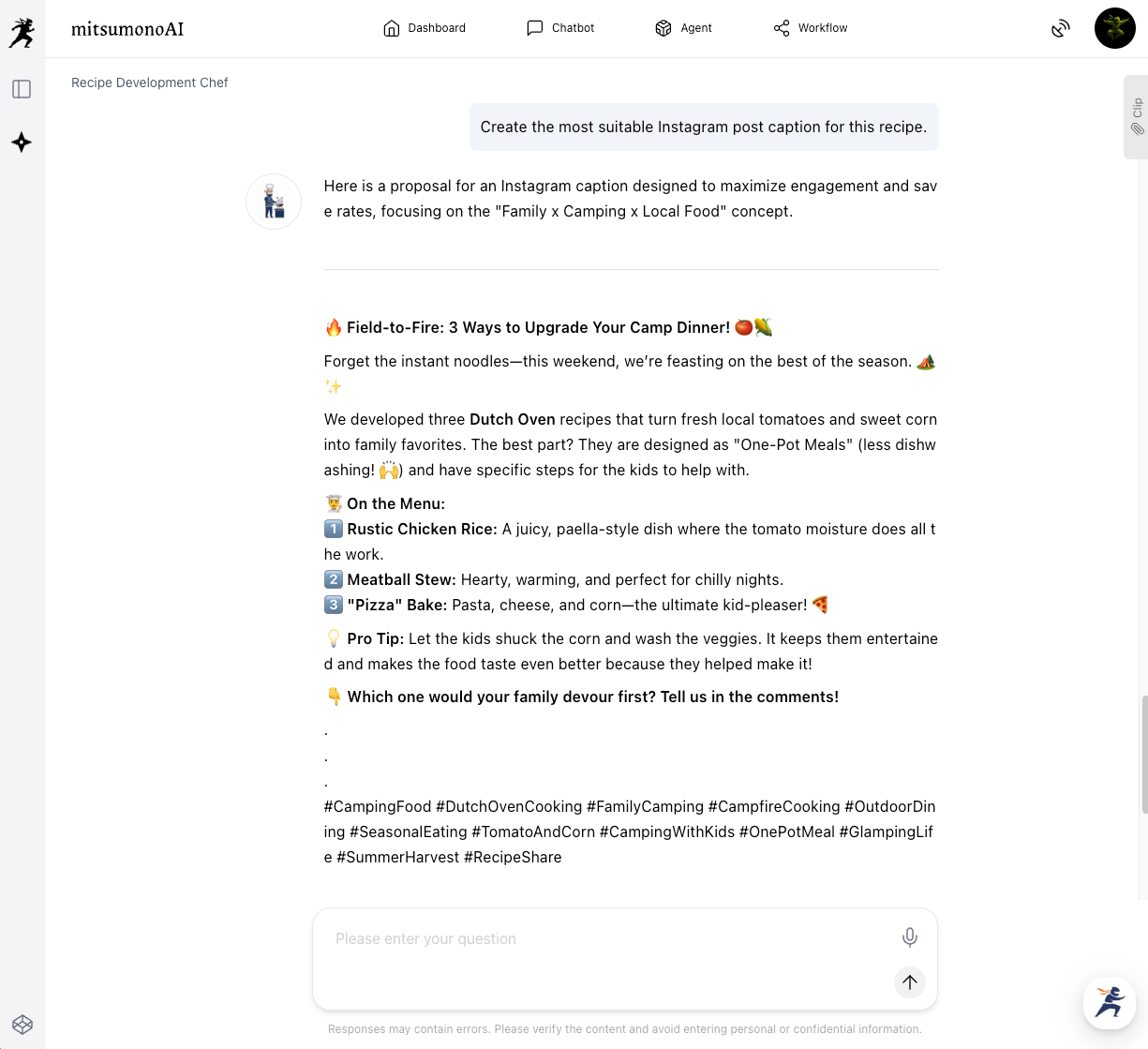Toggle the left sidebar panel
1148x1049 pixels.
[x=22, y=89]
